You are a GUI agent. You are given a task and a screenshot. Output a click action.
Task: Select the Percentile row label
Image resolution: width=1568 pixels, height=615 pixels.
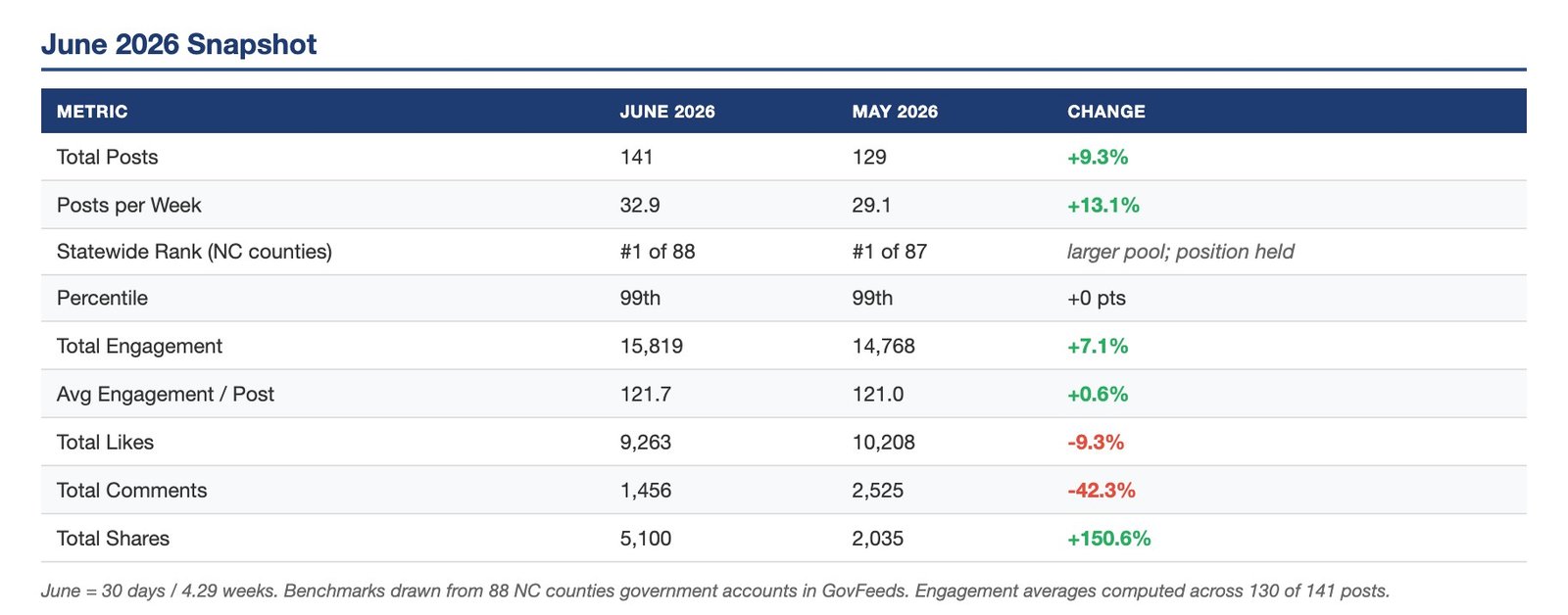tap(102, 298)
